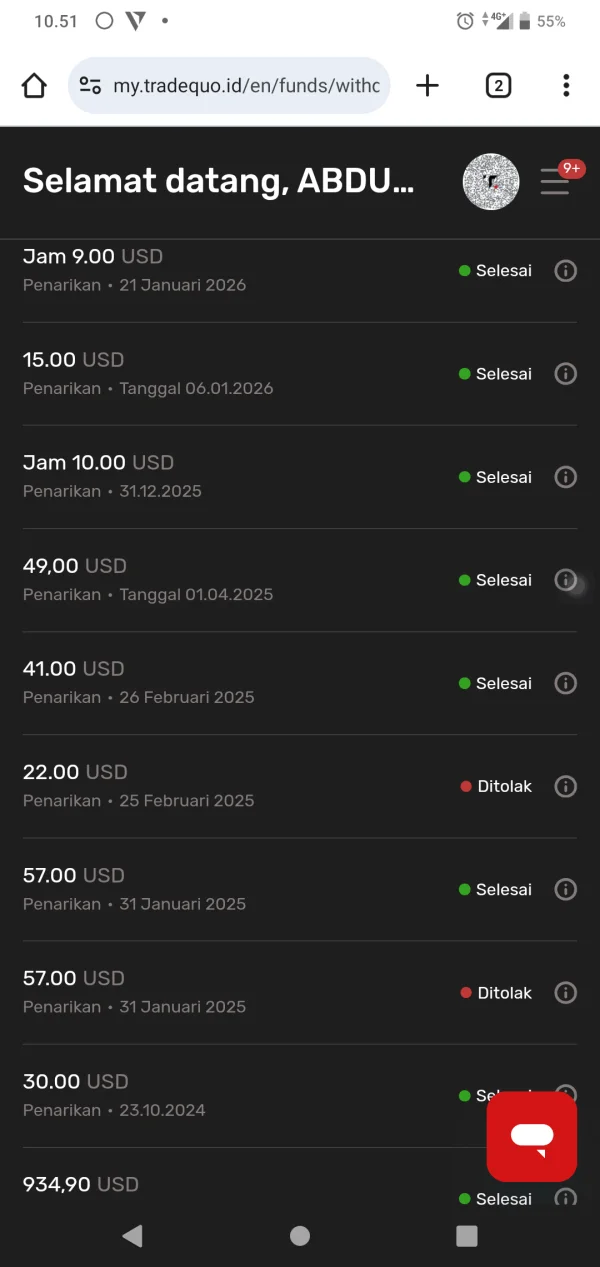The image size is (600, 1267).
Task: Open the red live chat bubble
Action: [x=532, y=1137]
